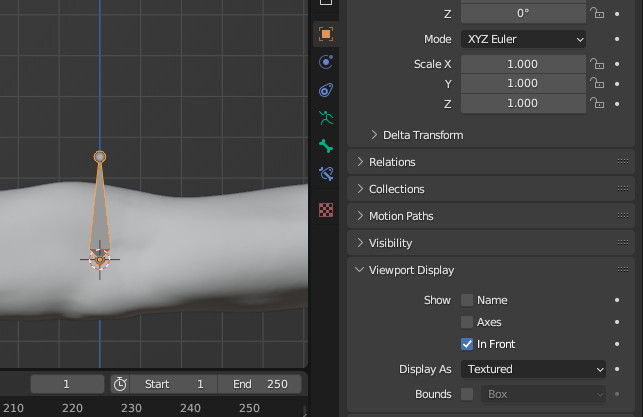Open the Display As Textured dropdown
Screen dimensions: 643x417
tap(533, 369)
